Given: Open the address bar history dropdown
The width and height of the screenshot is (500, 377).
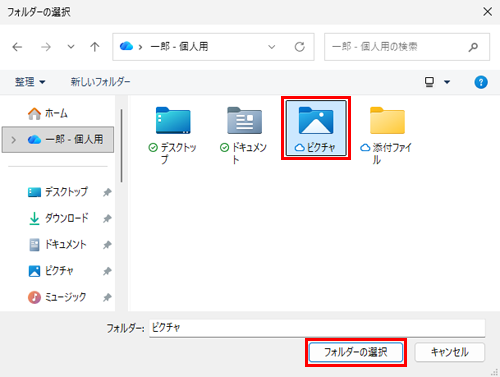Looking at the screenshot, I should coord(272,47).
